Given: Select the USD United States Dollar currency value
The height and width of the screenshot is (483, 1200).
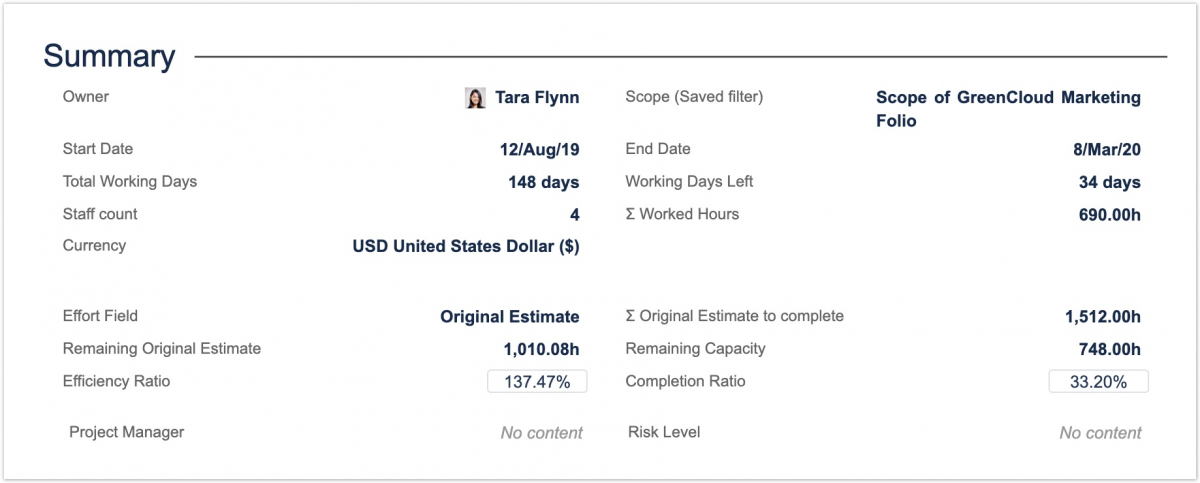Looking at the screenshot, I should tap(465, 246).
